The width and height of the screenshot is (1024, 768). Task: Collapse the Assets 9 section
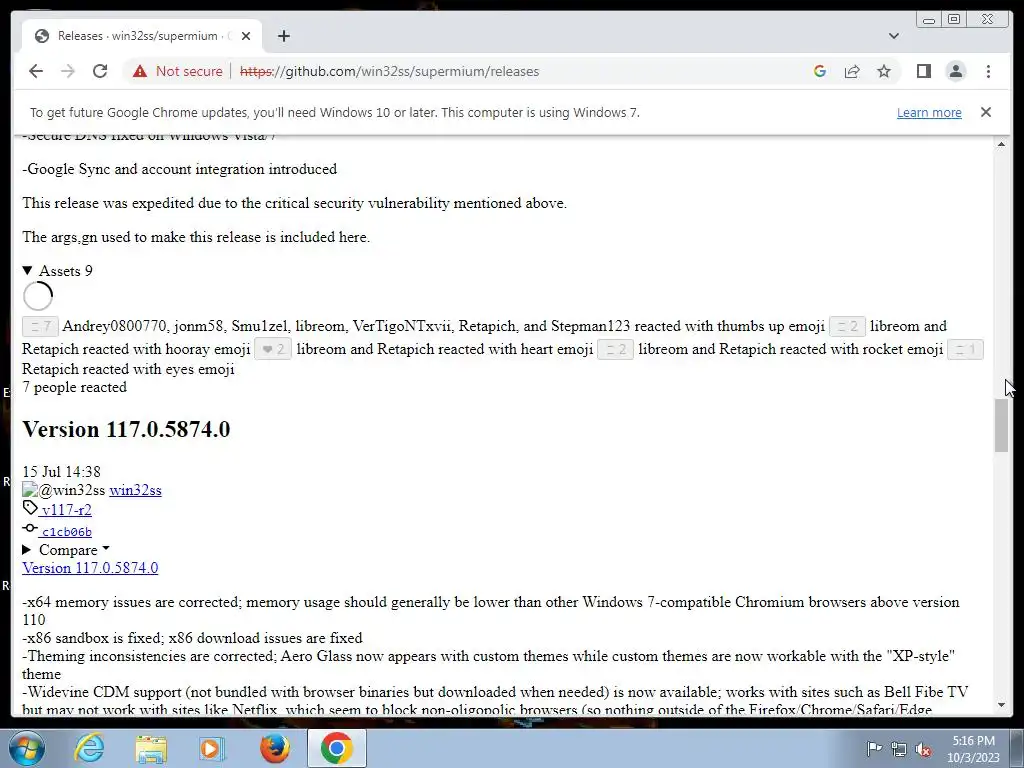point(57,270)
